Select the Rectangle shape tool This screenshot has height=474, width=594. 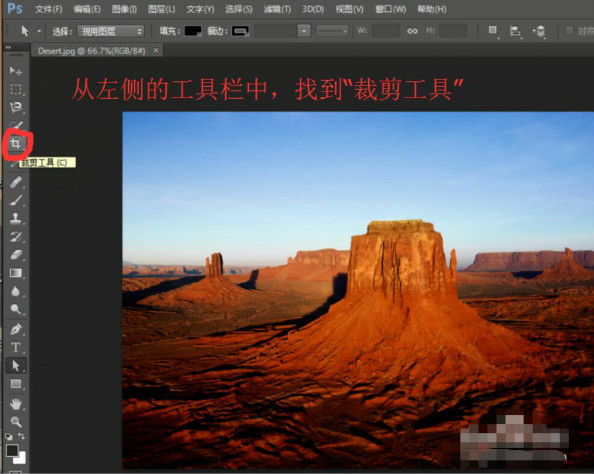point(16,384)
